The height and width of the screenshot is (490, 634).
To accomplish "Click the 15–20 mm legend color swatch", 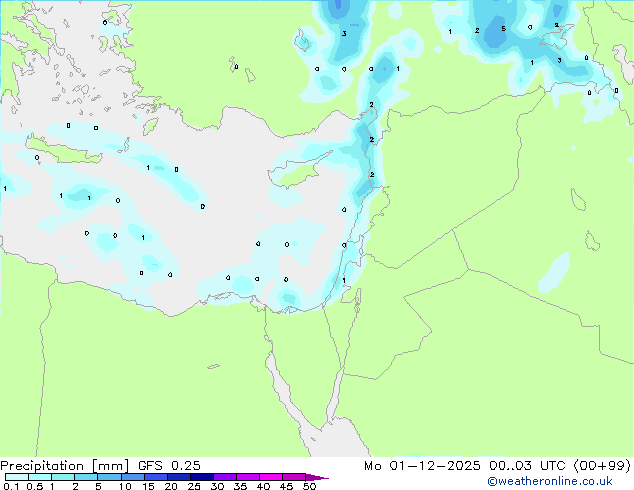I will point(156,477).
